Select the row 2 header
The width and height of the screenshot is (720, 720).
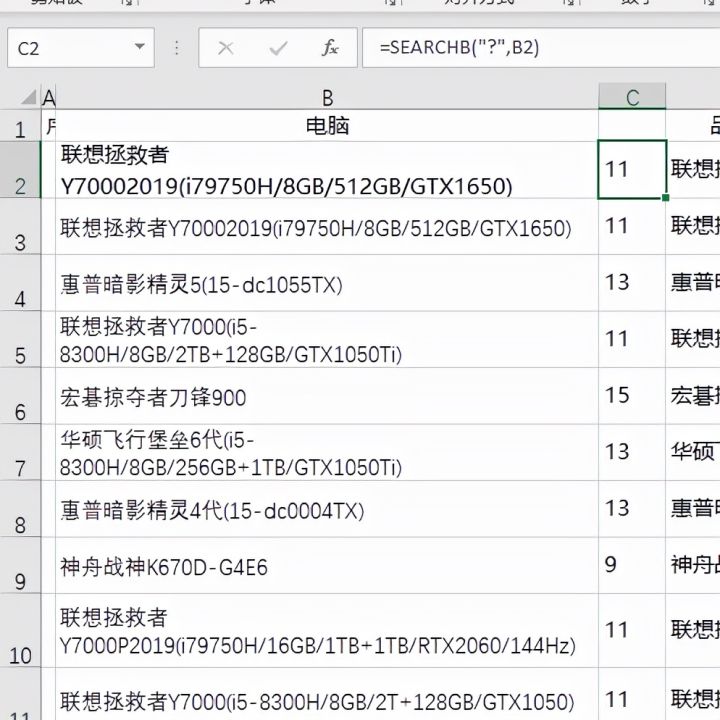coord(20,170)
